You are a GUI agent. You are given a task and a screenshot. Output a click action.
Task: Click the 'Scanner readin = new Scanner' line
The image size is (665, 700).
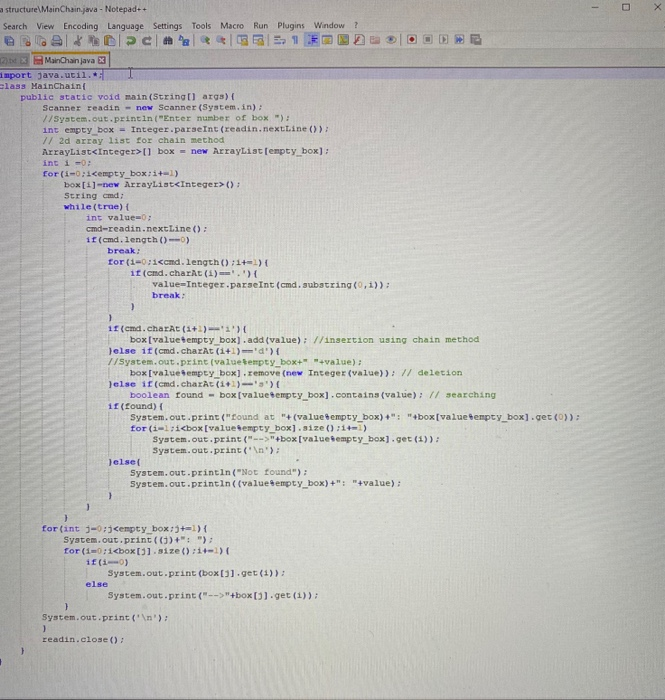tap(152, 108)
